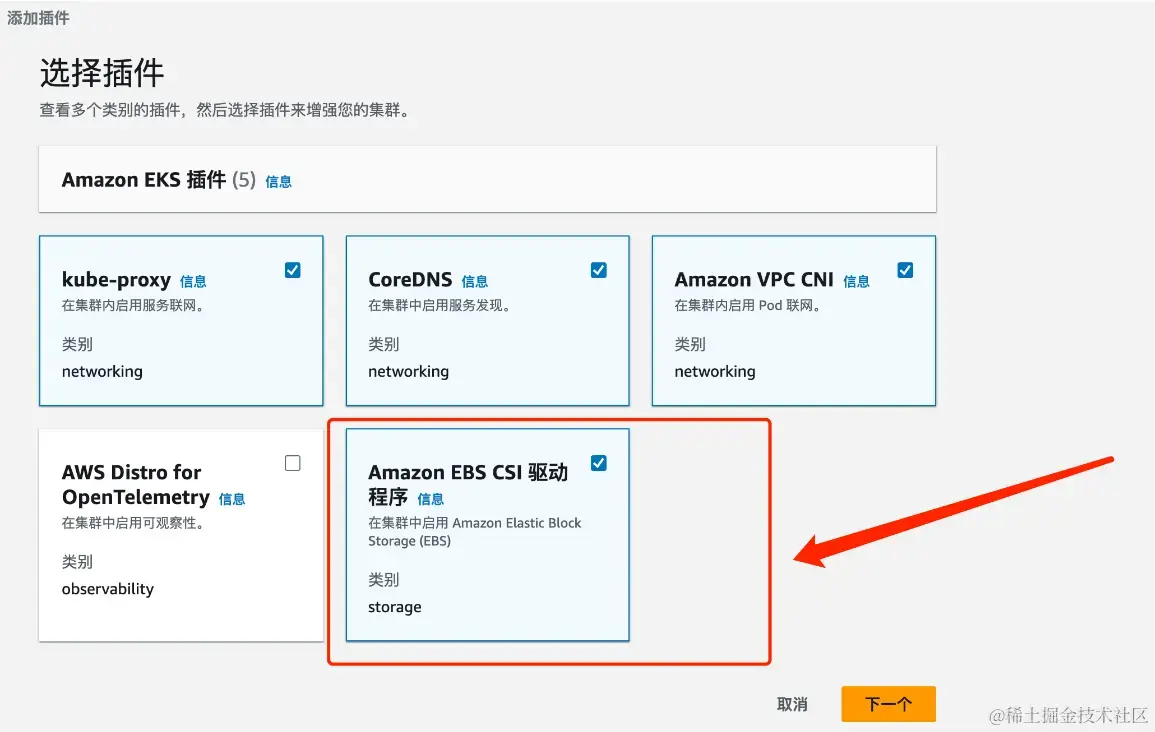The height and width of the screenshot is (732, 1155).
Task: Select the Amazon EBS CSI storage card
Action: (x=488, y=535)
